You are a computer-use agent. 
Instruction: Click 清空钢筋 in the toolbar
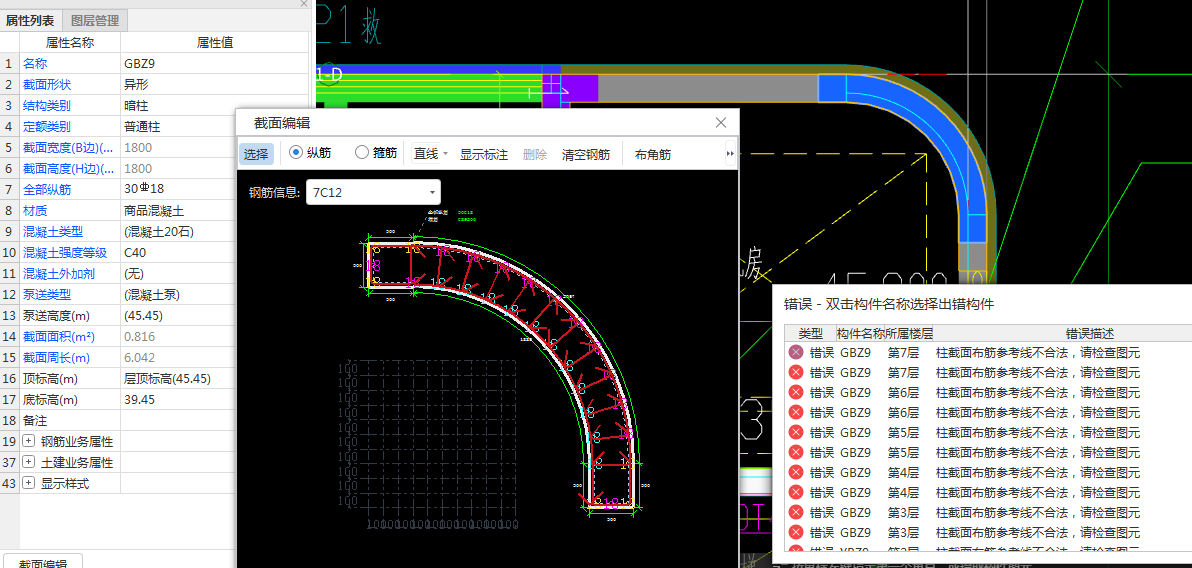click(x=585, y=154)
